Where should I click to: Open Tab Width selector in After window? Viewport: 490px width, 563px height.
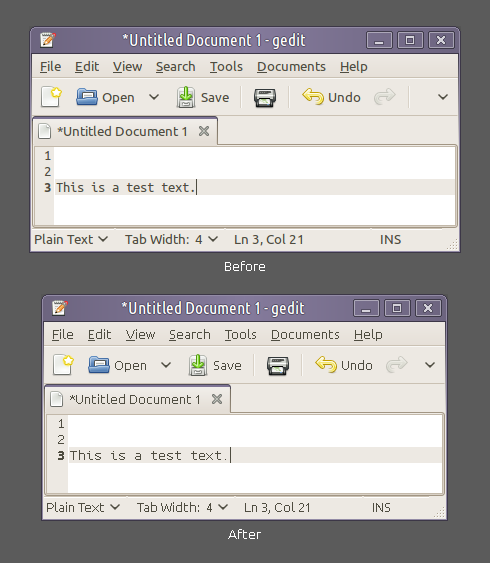click(x=182, y=507)
